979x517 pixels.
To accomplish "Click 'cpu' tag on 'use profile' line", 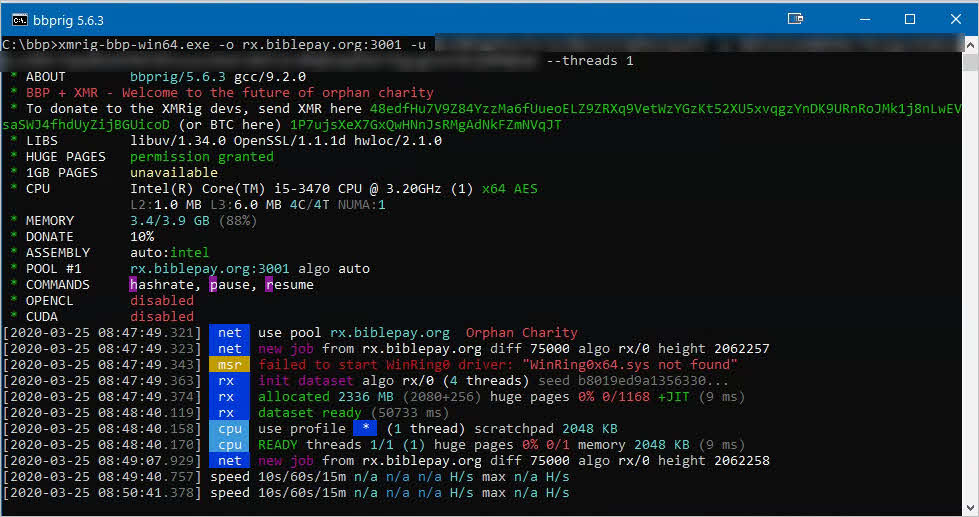I will (229, 429).
